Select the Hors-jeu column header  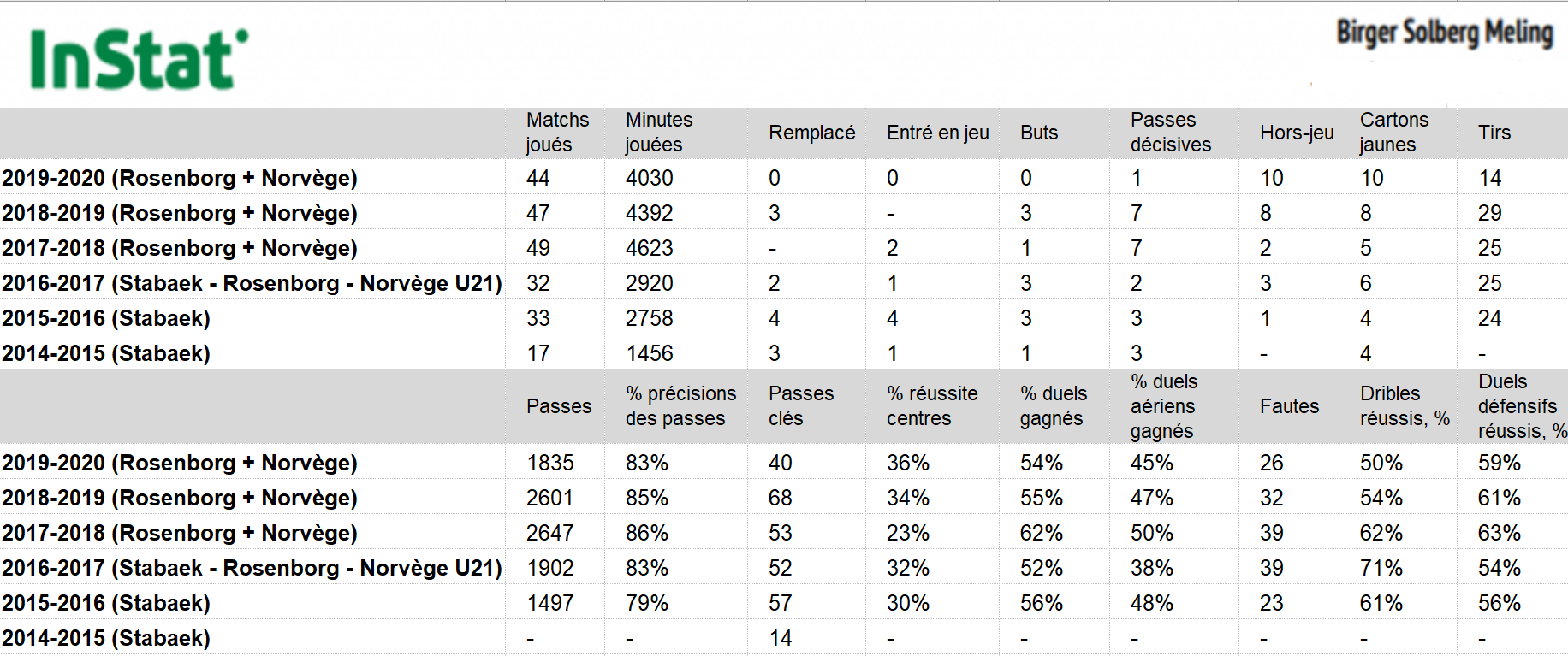coord(1297,133)
